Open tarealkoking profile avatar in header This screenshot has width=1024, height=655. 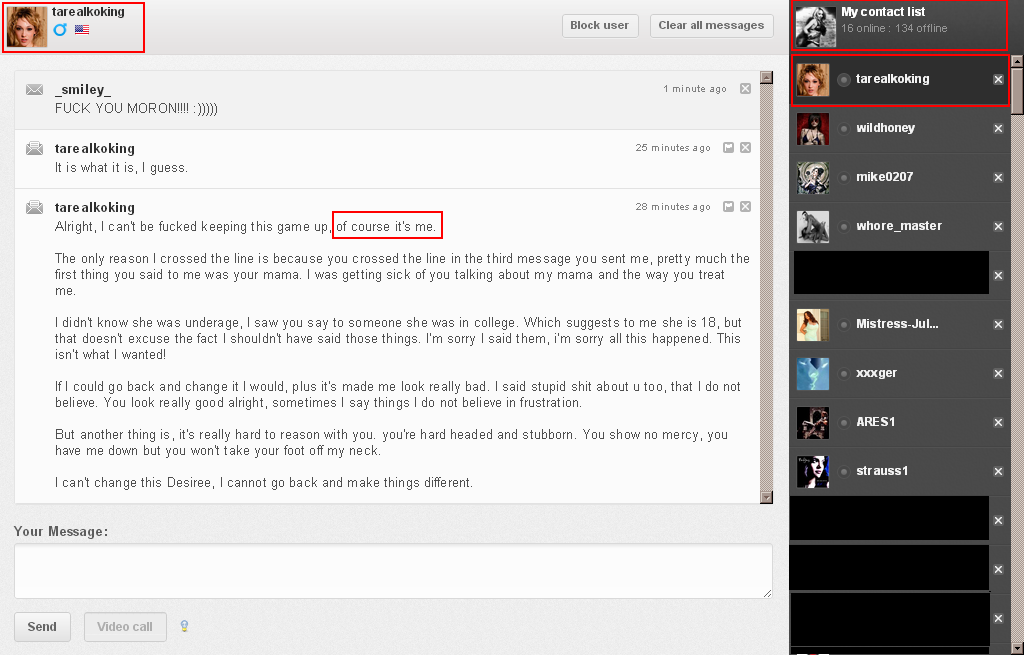point(27,27)
